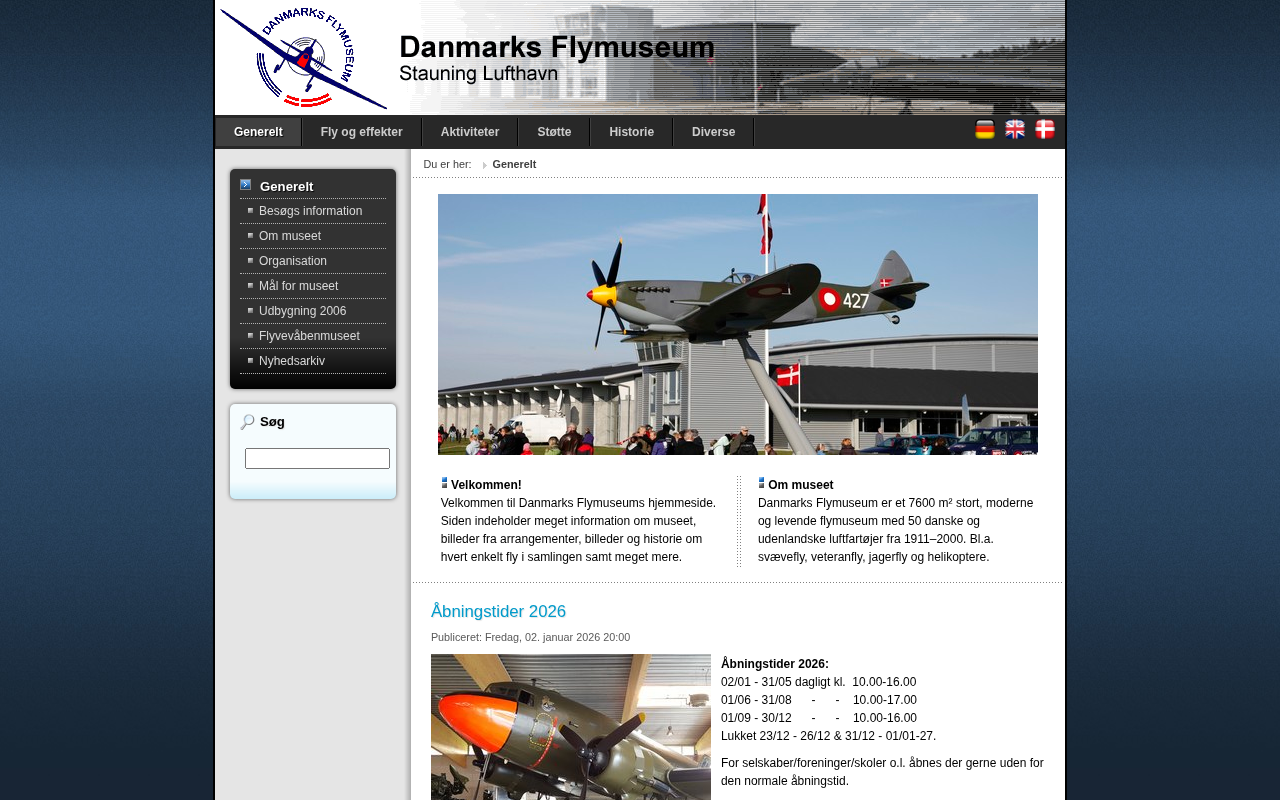Focus the Søg search input field
1280x800 pixels.
(317, 458)
